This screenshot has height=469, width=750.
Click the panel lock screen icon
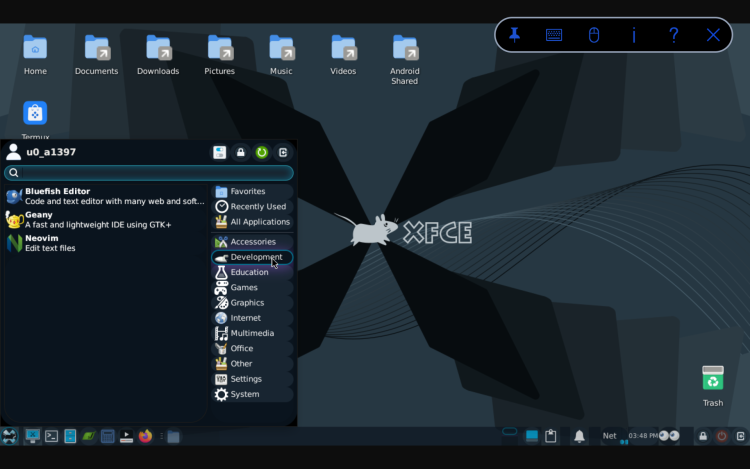703,436
